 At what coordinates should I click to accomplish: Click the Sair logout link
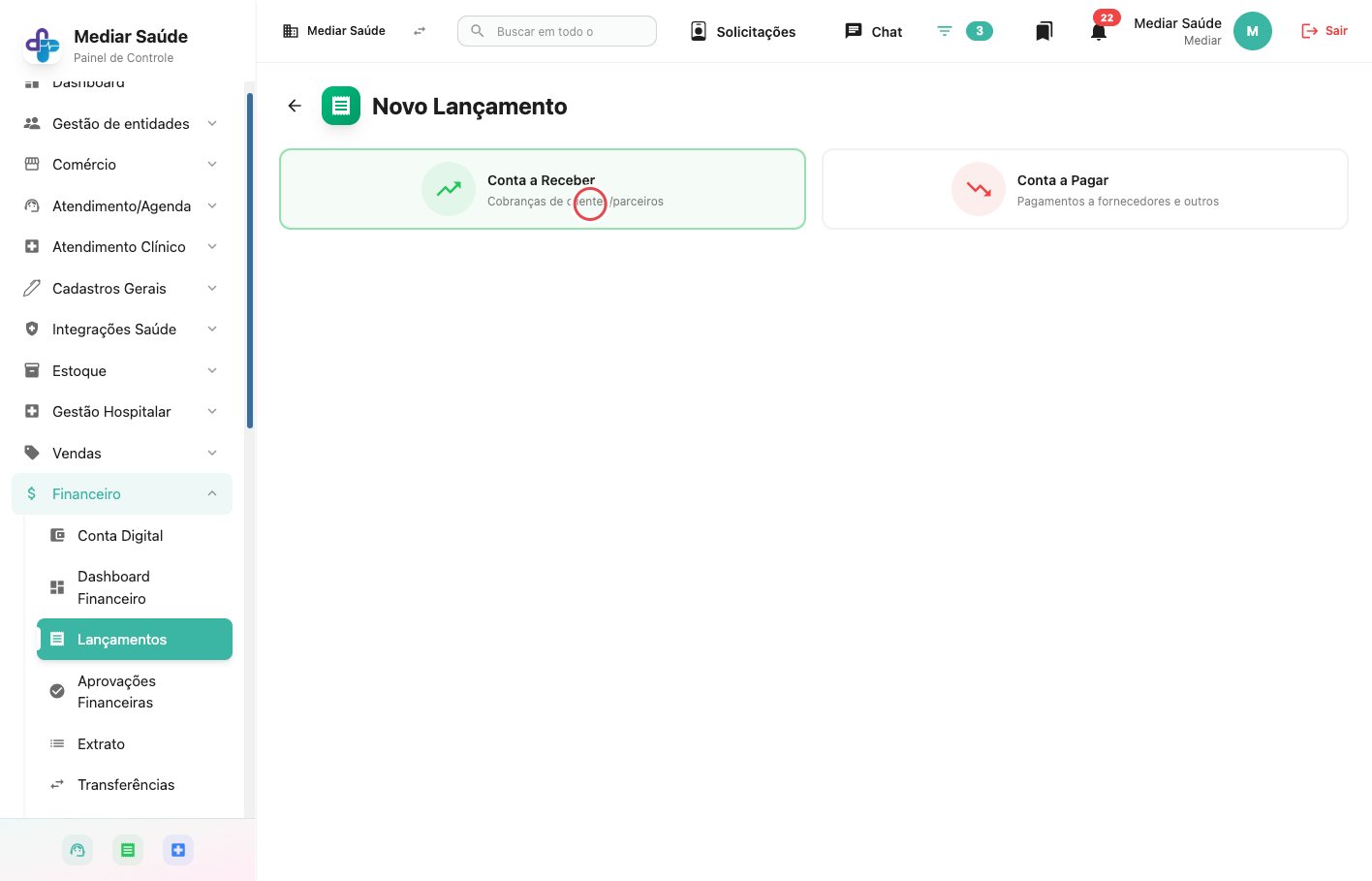pos(1325,31)
